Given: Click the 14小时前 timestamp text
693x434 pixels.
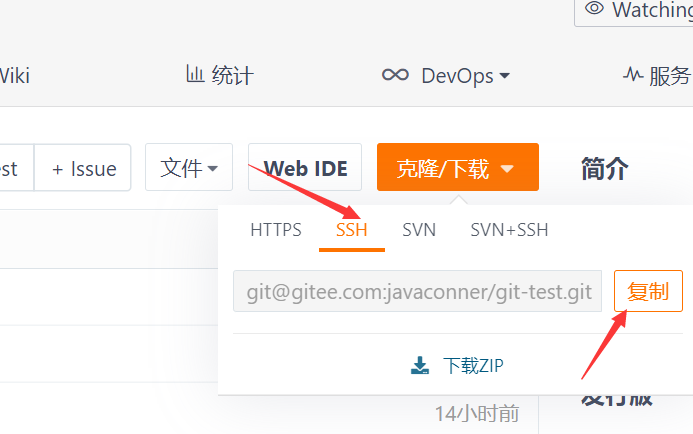Looking at the screenshot, I should (477, 414).
